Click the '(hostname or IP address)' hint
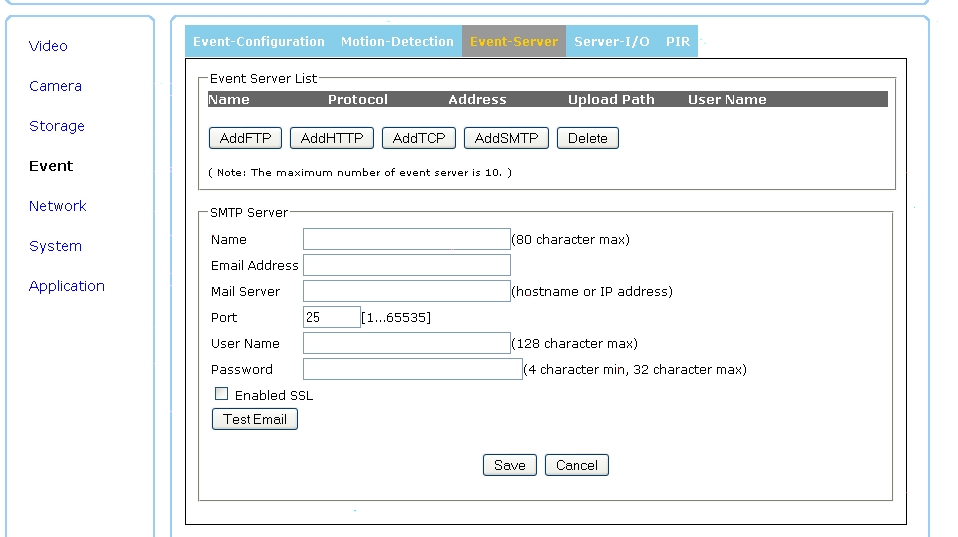Image resolution: width=958 pixels, height=537 pixels. [592, 291]
